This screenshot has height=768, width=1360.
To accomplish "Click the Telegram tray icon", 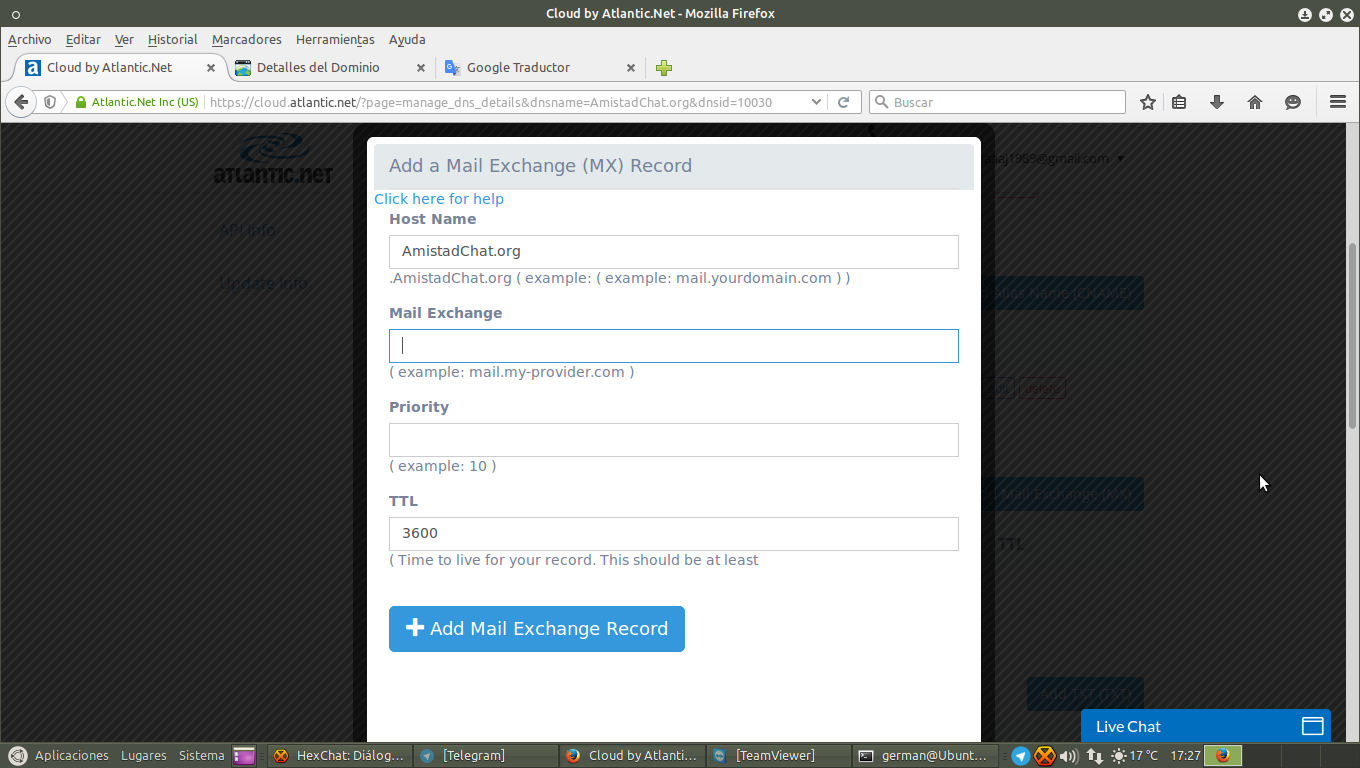I will [1020, 756].
